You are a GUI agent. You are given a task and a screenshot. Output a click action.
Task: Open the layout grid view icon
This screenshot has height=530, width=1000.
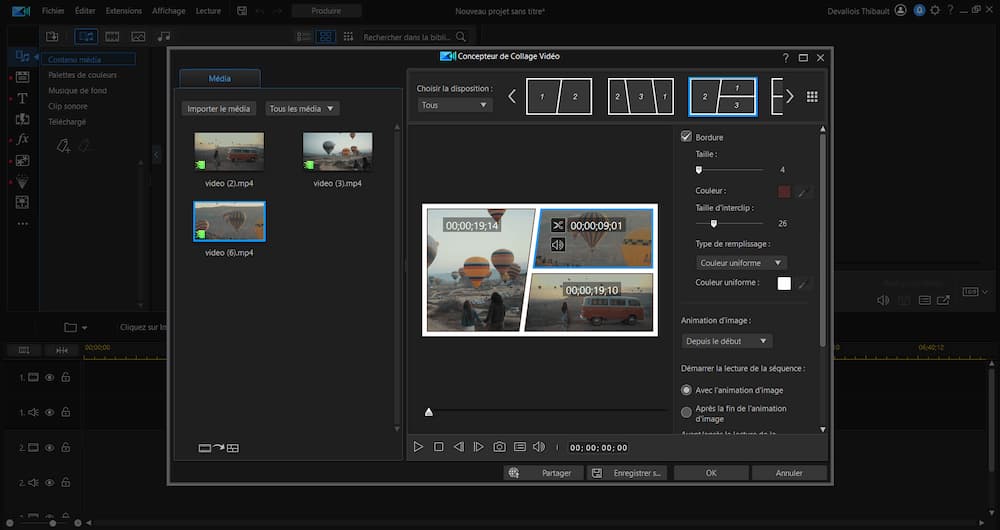[812, 96]
